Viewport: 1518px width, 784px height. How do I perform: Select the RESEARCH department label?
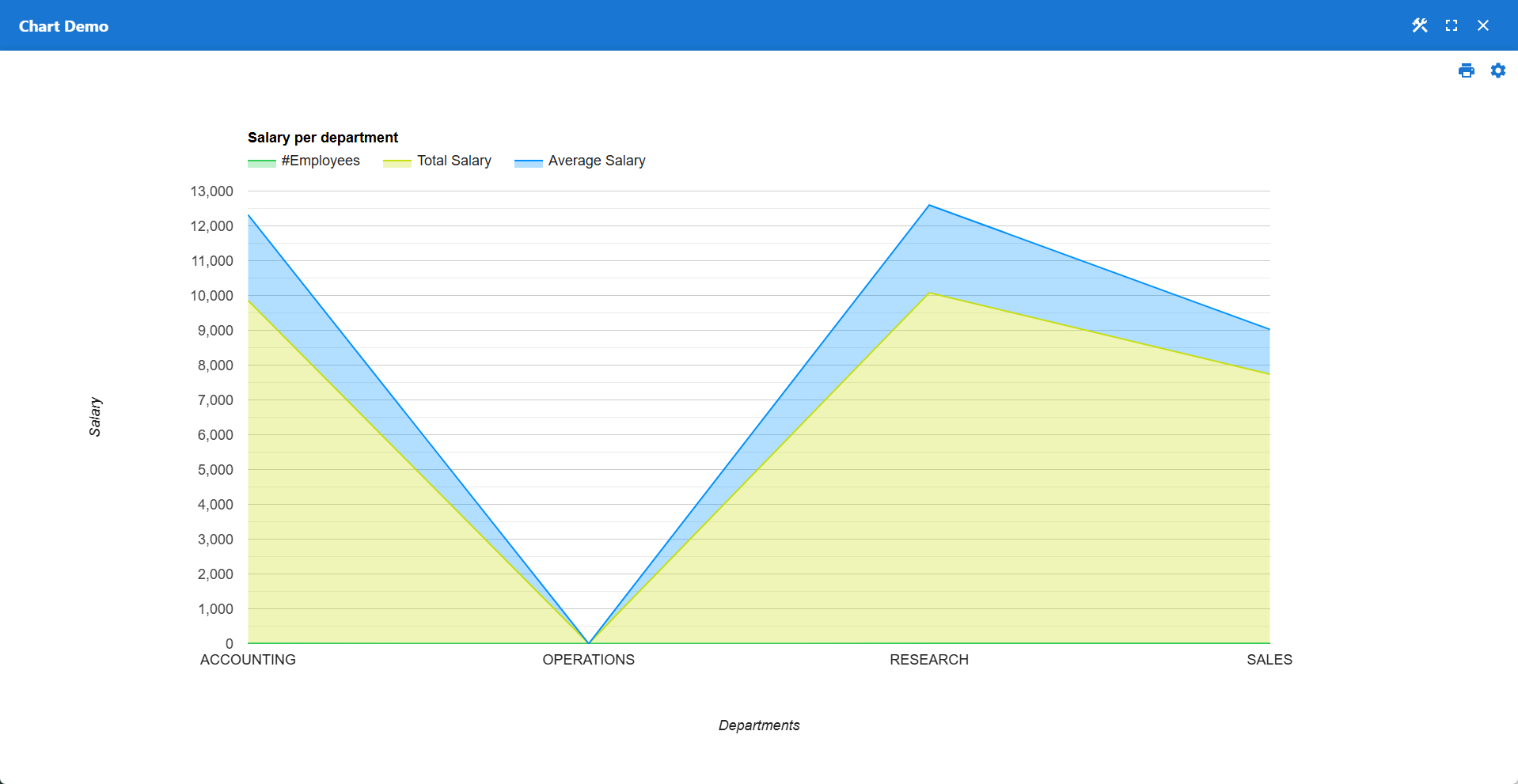click(929, 659)
